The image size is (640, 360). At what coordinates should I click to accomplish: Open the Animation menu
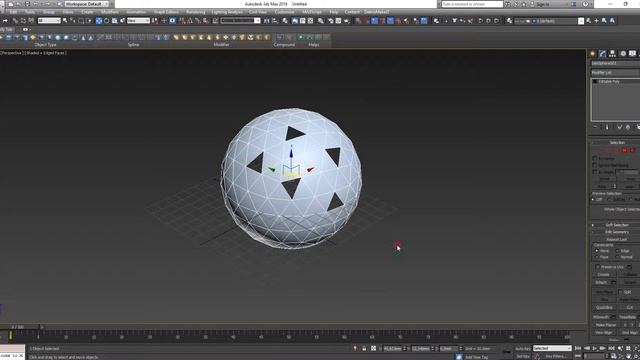point(136,12)
